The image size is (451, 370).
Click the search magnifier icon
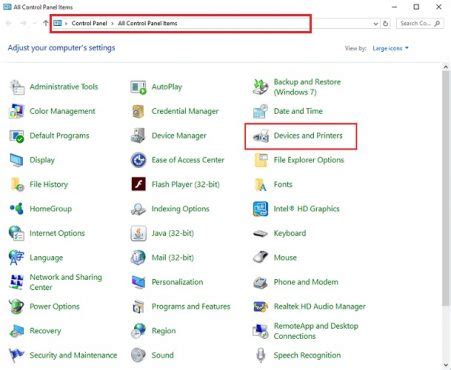click(437, 23)
